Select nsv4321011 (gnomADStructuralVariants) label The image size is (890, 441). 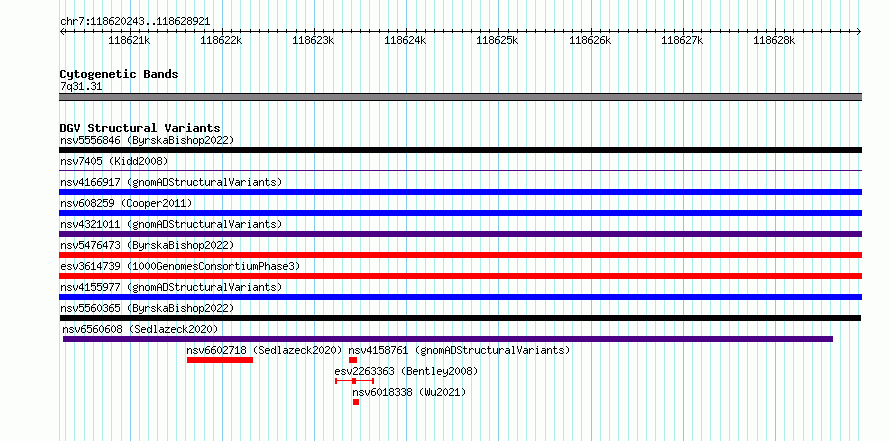coord(171,224)
